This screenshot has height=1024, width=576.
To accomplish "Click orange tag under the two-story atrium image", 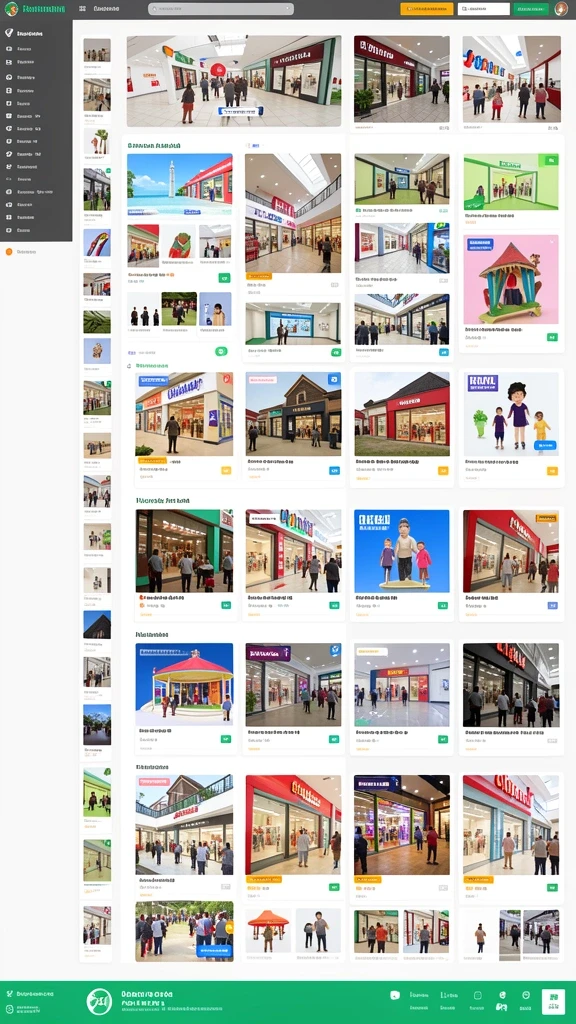I will tap(259, 276).
